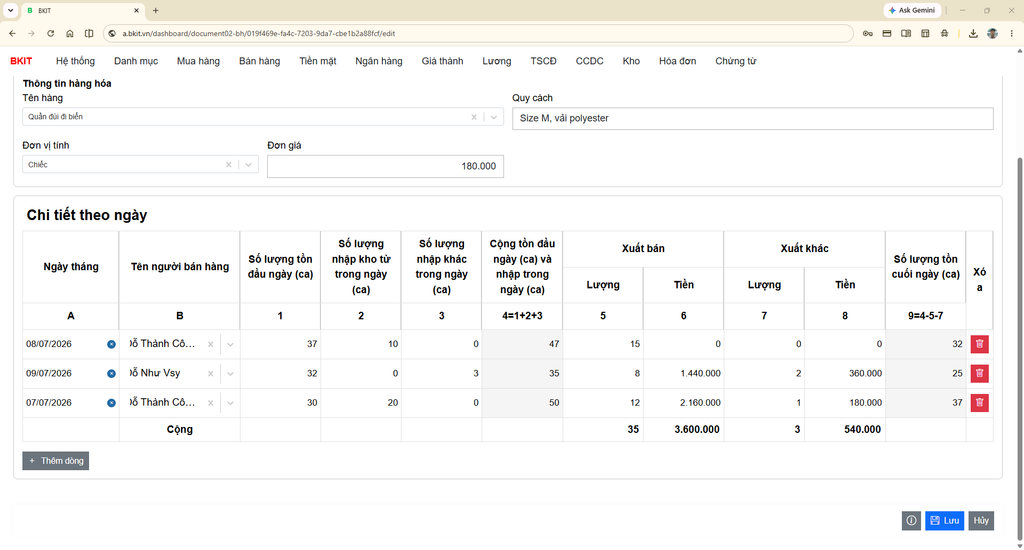Reload the current page
Screen dimensions: 1024x550
(50, 33)
